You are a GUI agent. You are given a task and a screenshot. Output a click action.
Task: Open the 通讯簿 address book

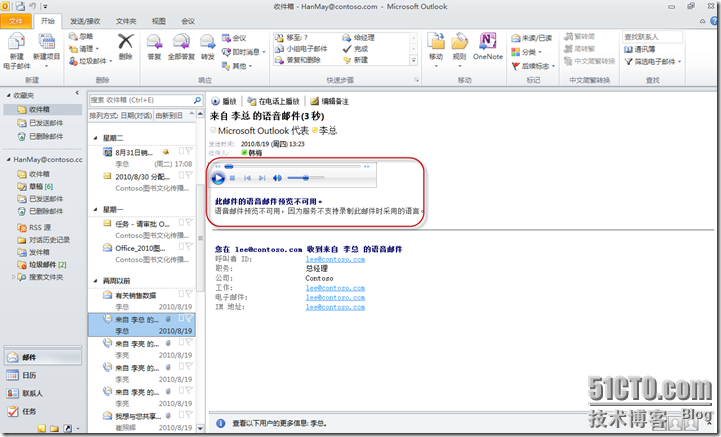tap(640, 49)
